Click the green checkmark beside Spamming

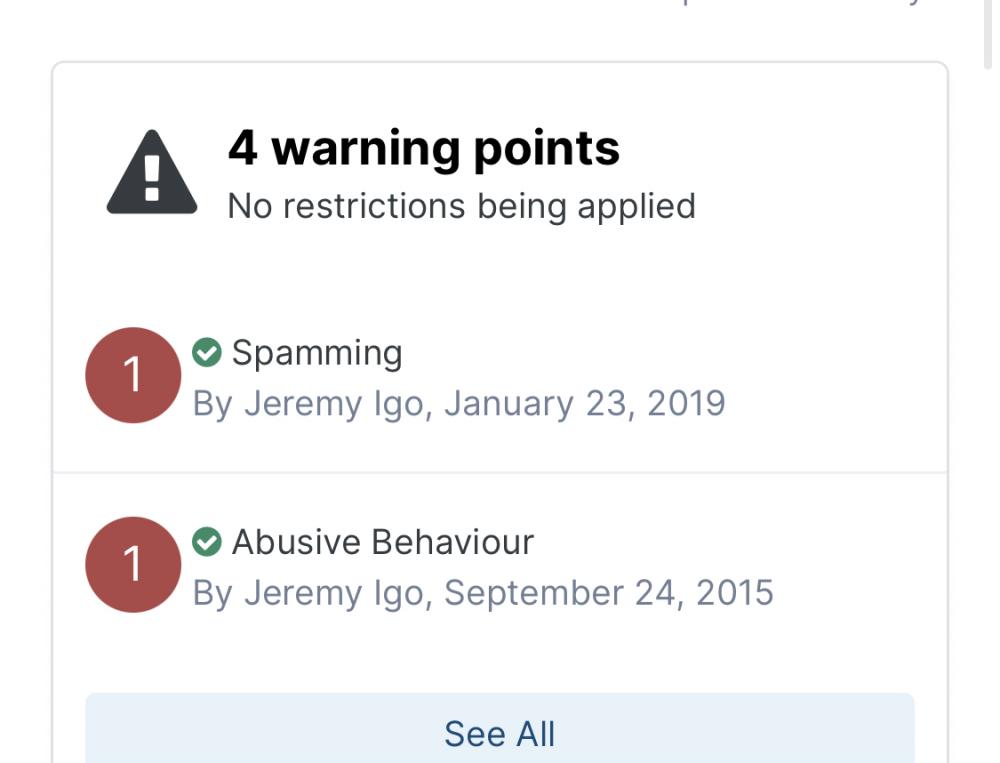tap(206, 353)
